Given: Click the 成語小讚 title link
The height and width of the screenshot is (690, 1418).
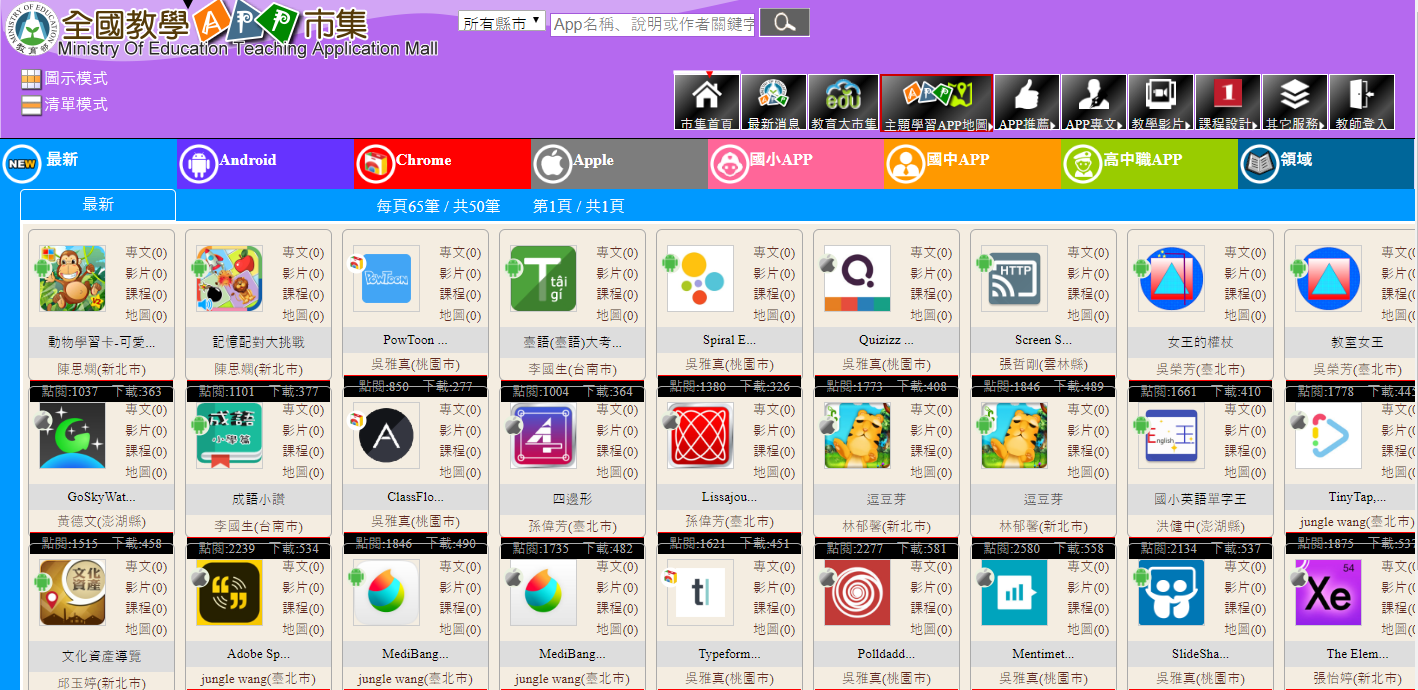Looking at the screenshot, I should (258, 499).
